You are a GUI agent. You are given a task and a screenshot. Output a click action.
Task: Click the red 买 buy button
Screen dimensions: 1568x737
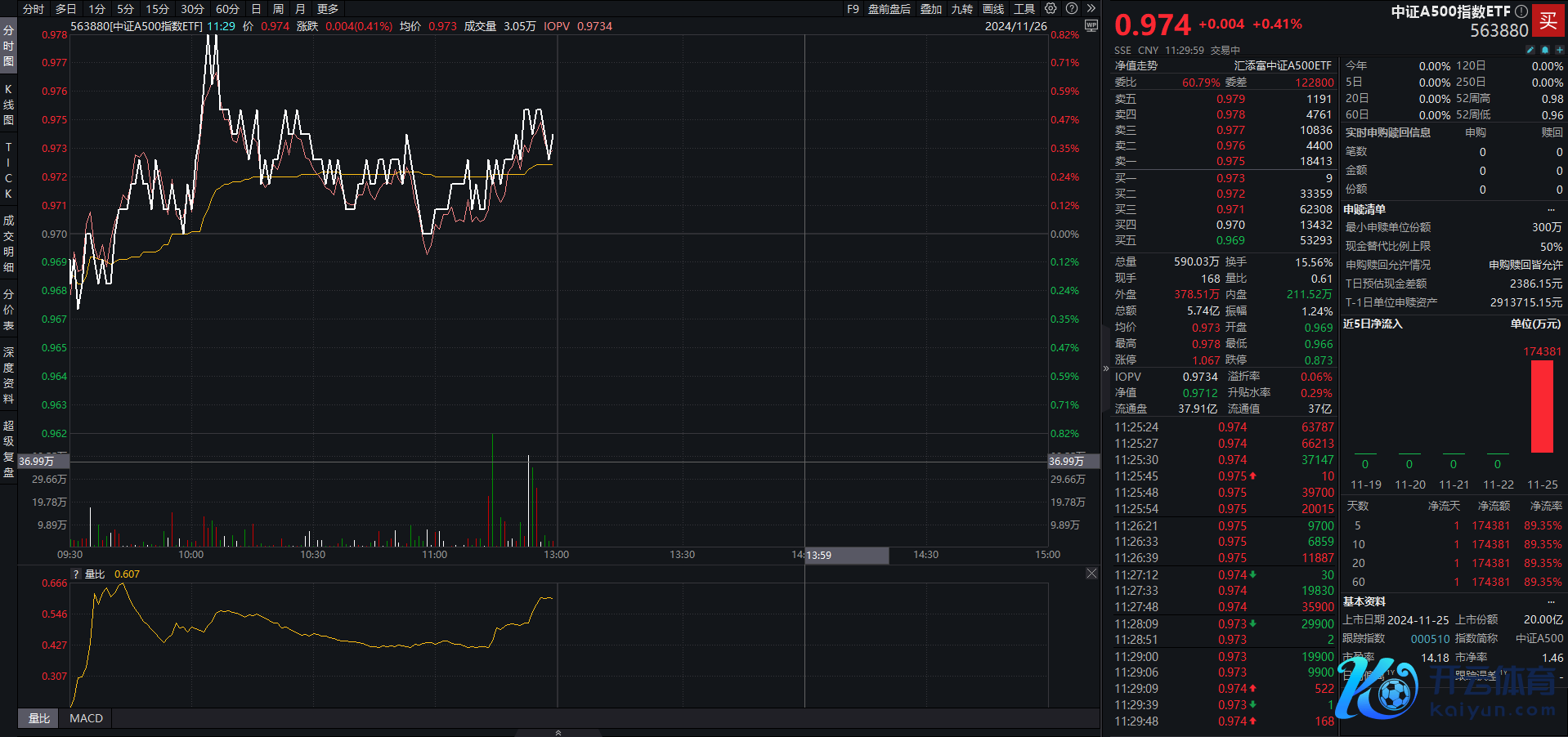1548,20
